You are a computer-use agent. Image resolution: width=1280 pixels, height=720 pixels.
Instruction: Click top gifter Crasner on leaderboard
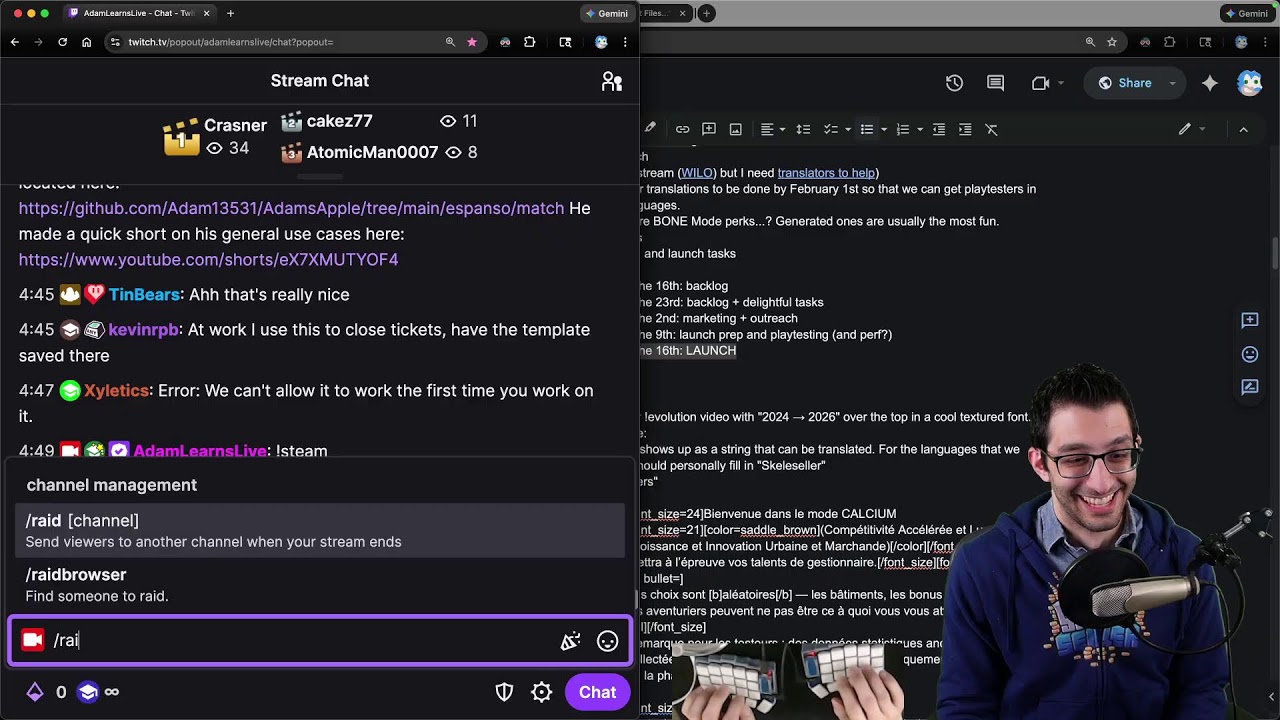pos(235,126)
